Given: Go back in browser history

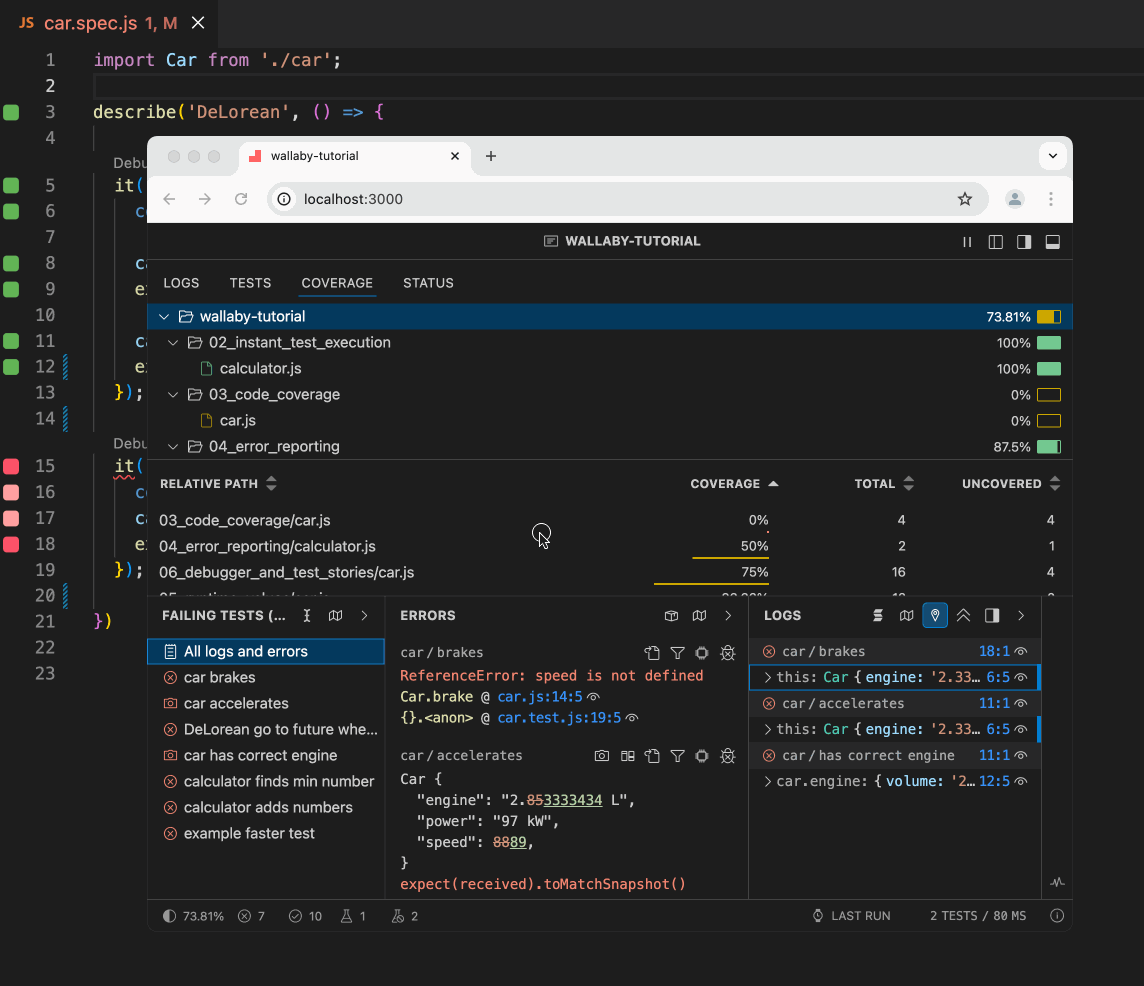Looking at the screenshot, I should point(169,199).
